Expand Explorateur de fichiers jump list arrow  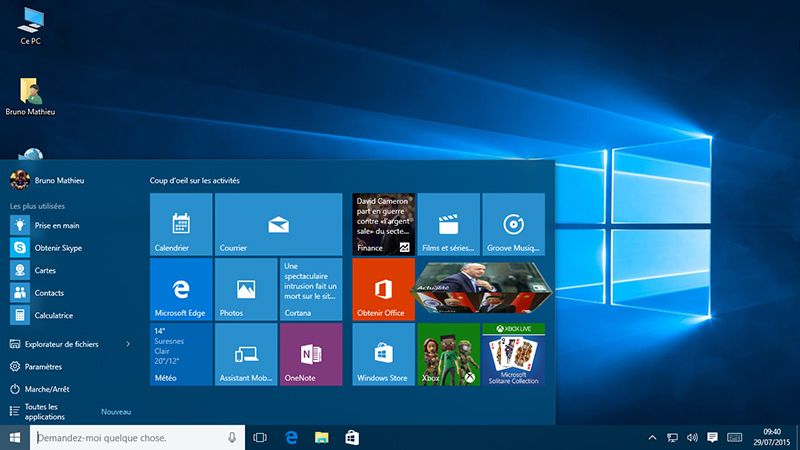tap(128, 344)
